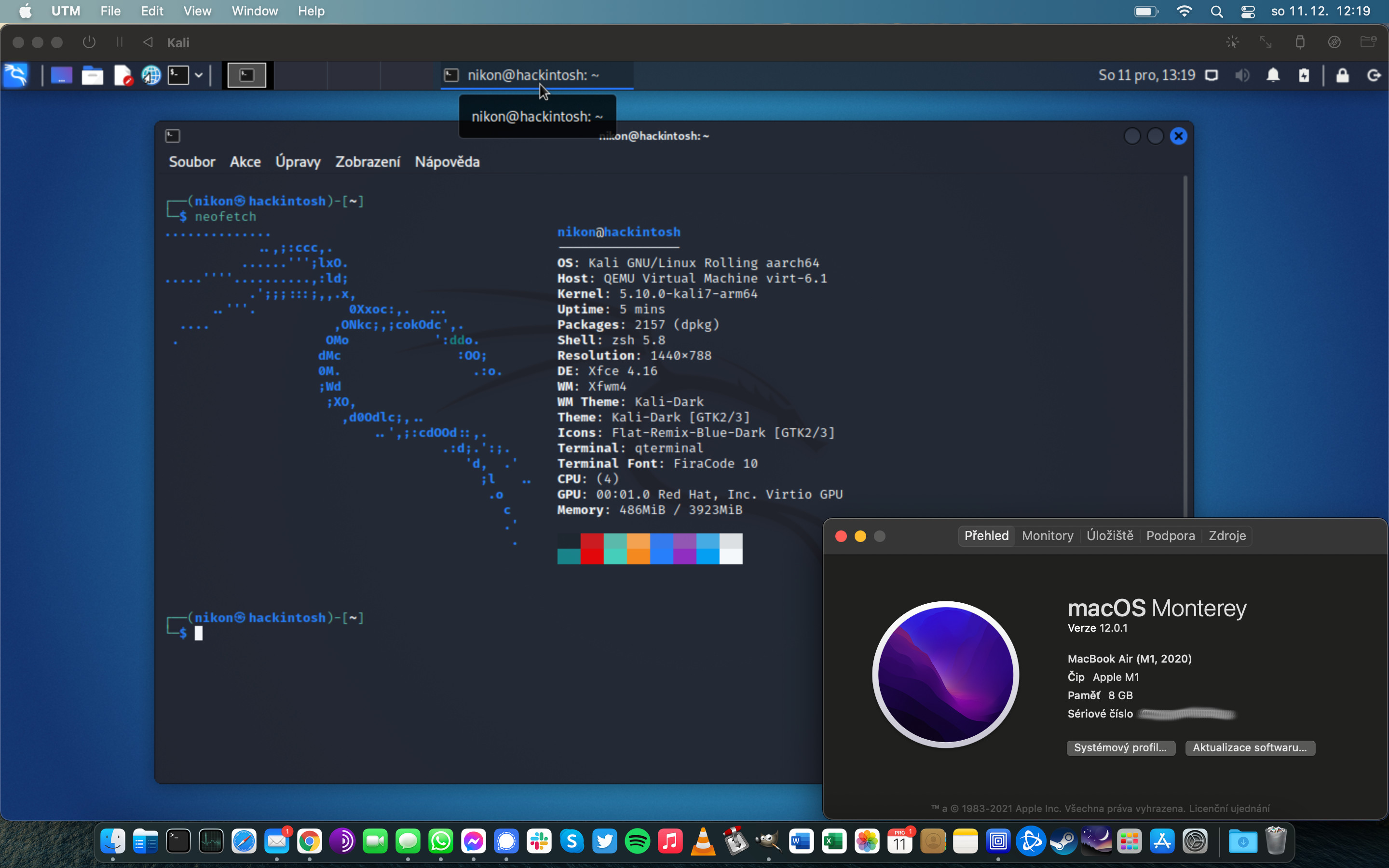Image resolution: width=1389 pixels, height=868 pixels.
Task: Open Steam from the Dock
Action: 1063,841
